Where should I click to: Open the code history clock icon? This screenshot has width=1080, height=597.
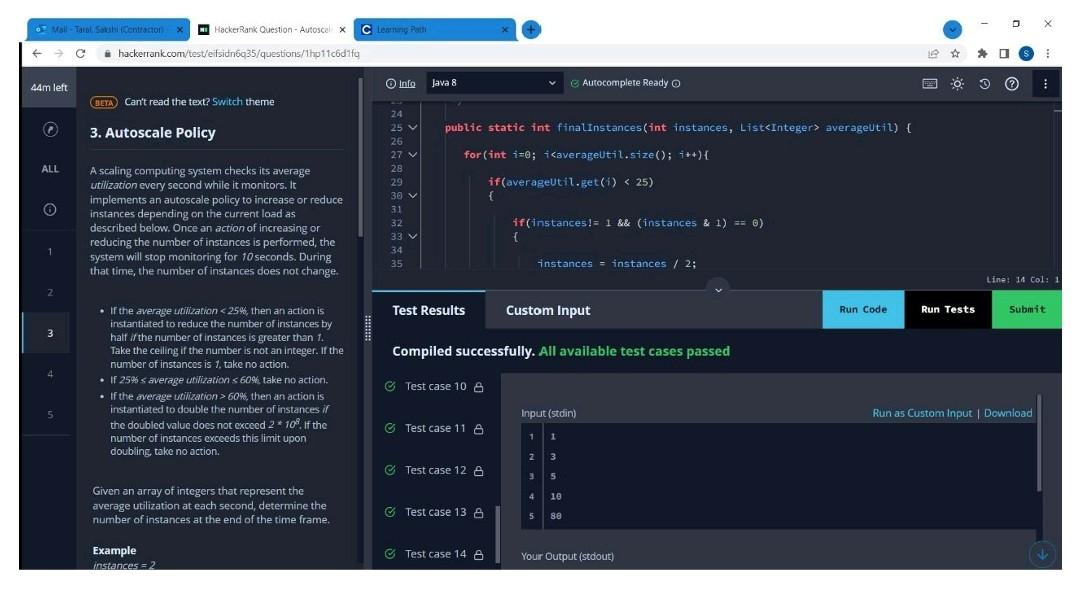click(984, 83)
